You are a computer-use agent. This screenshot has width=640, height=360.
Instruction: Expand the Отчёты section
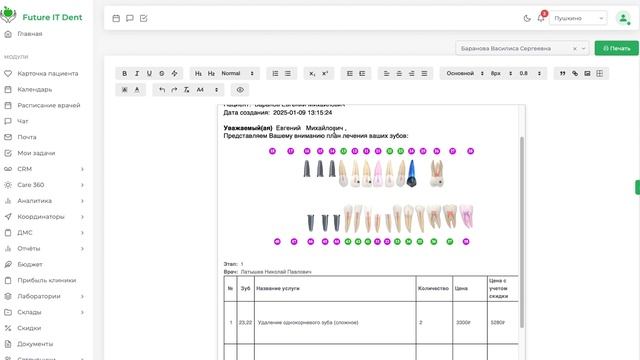point(44,249)
